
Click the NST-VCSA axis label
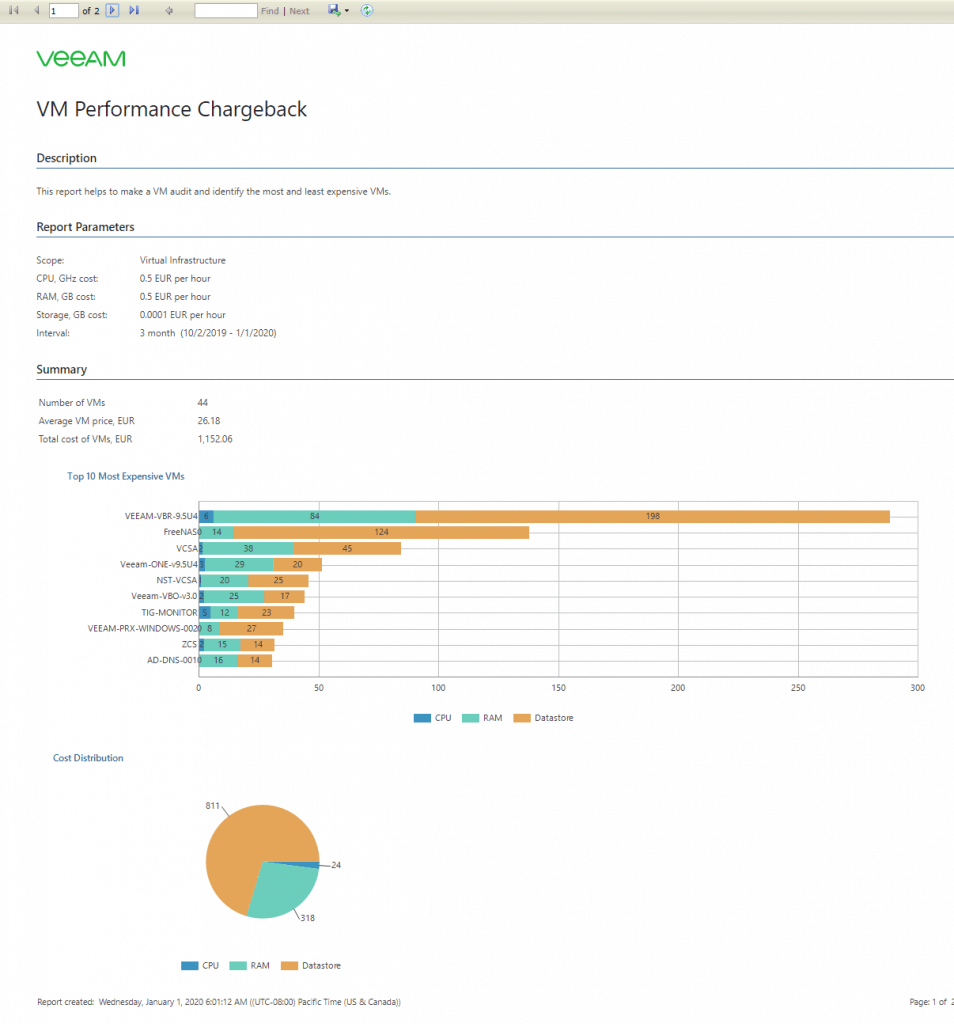click(x=176, y=581)
